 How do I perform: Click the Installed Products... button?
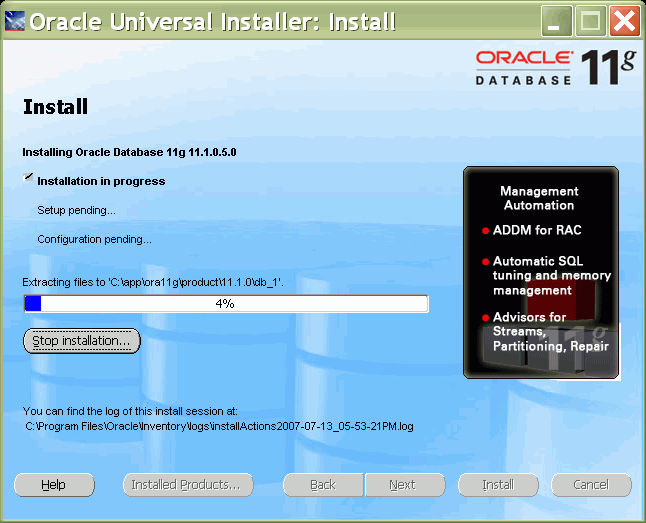point(186,485)
